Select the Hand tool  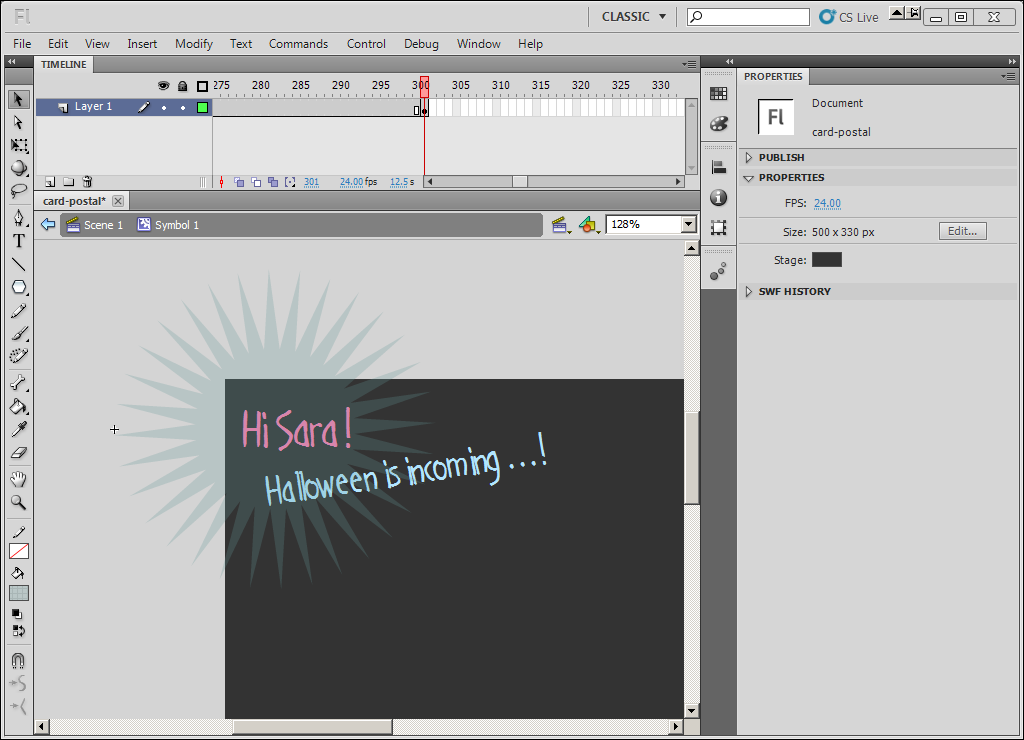(x=19, y=479)
